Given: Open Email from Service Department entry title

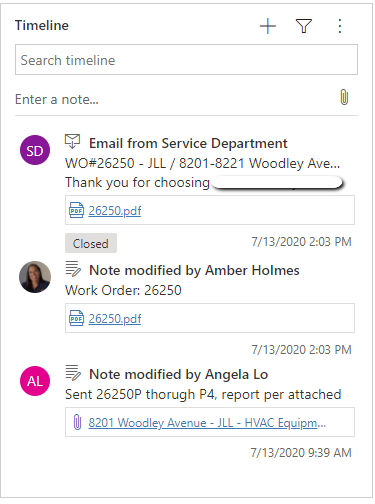Looking at the screenshot, I should click(x=188, y=143).
